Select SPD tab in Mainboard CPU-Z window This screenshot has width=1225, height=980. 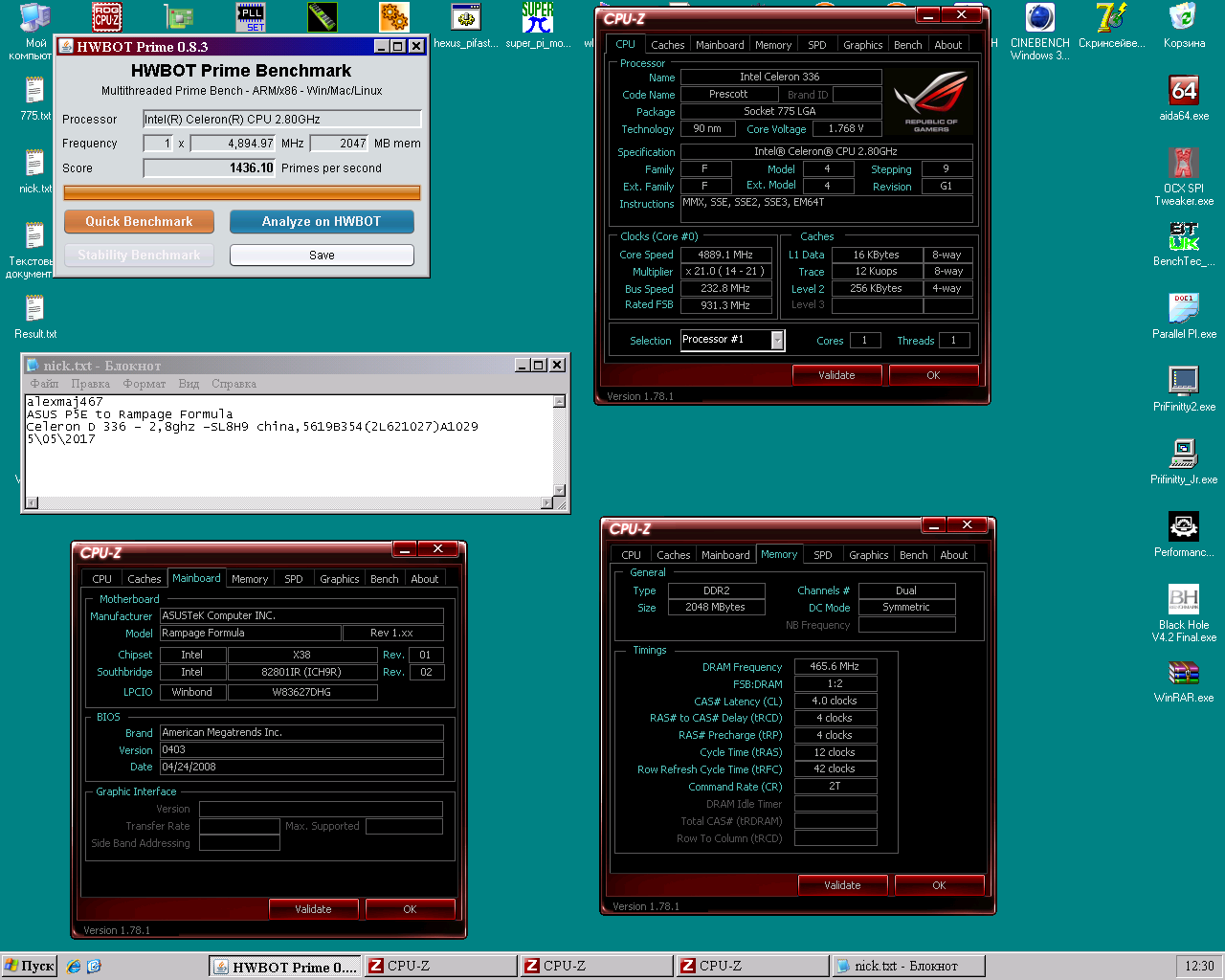293,579
